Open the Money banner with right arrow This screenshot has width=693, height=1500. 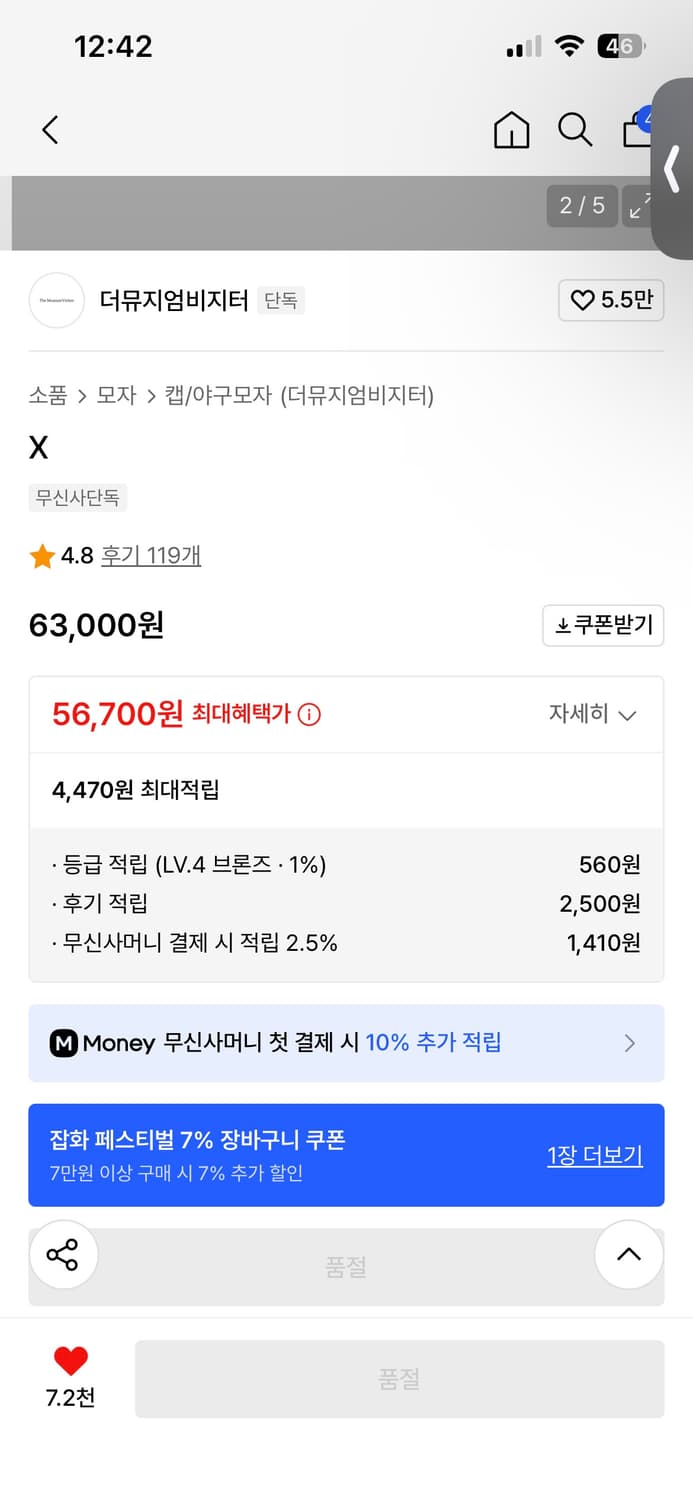point(630,1043)
